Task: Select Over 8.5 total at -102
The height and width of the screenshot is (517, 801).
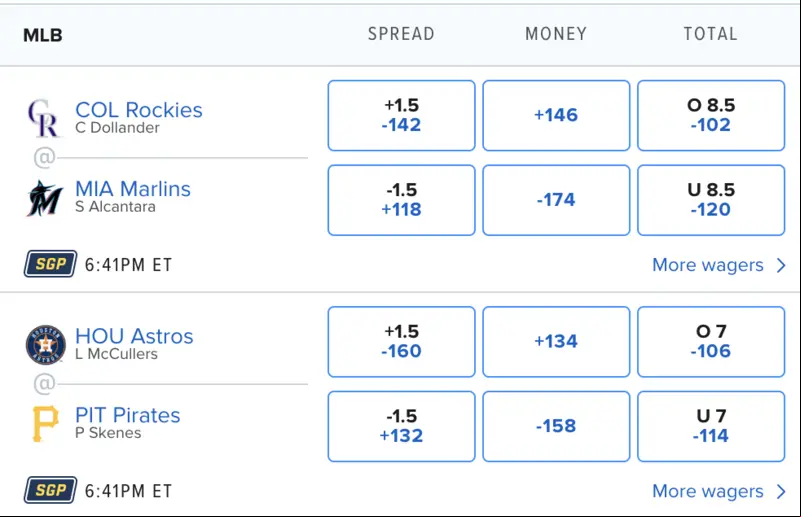Action: pyautogui.click(x=711, y=115)
